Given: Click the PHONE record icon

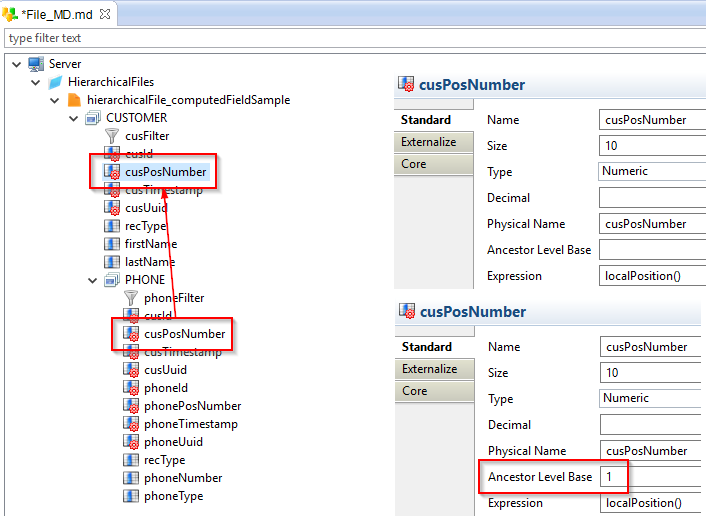Looking at the screenshot, I should point(112,280).
